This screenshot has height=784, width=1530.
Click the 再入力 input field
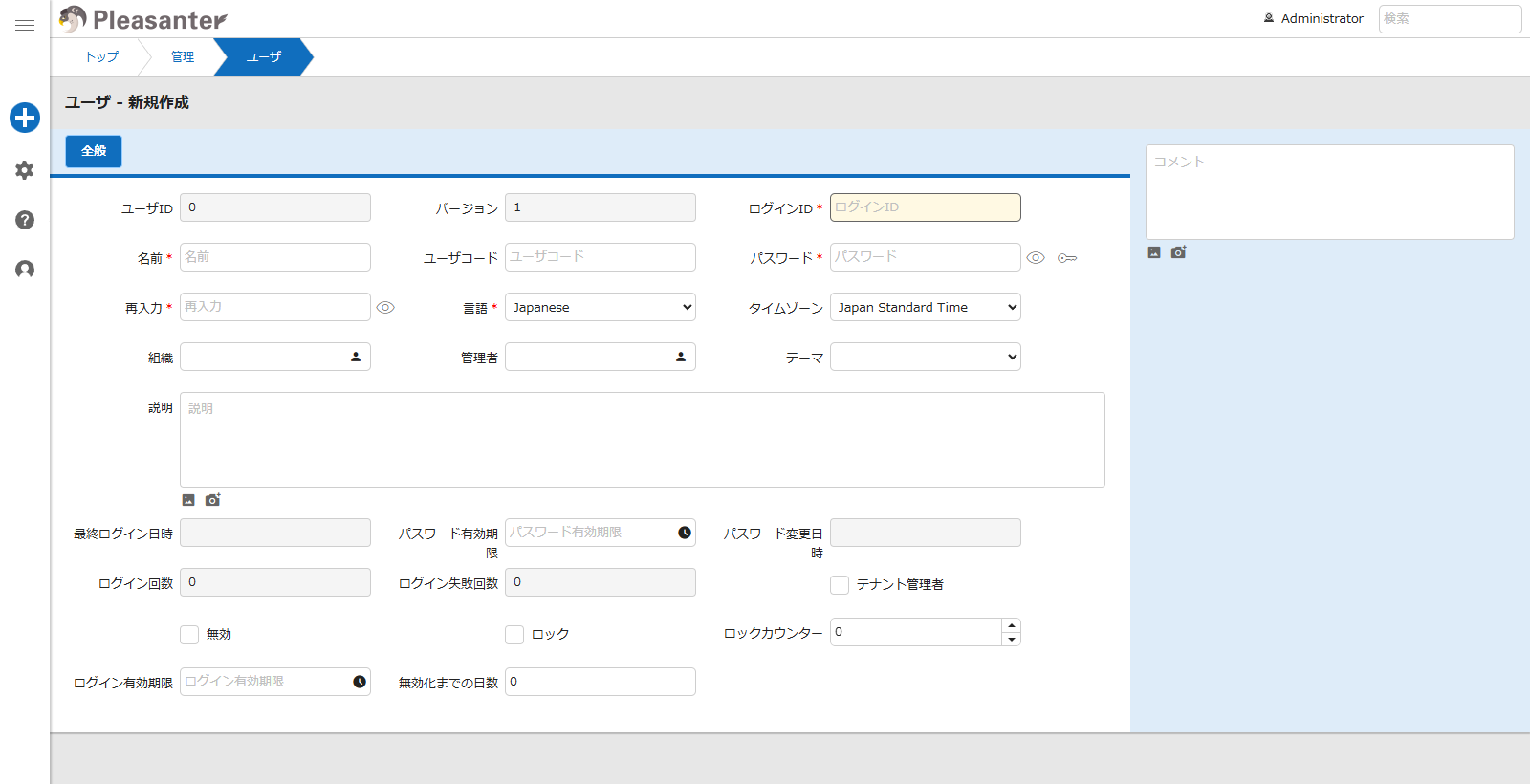point(275,307)
